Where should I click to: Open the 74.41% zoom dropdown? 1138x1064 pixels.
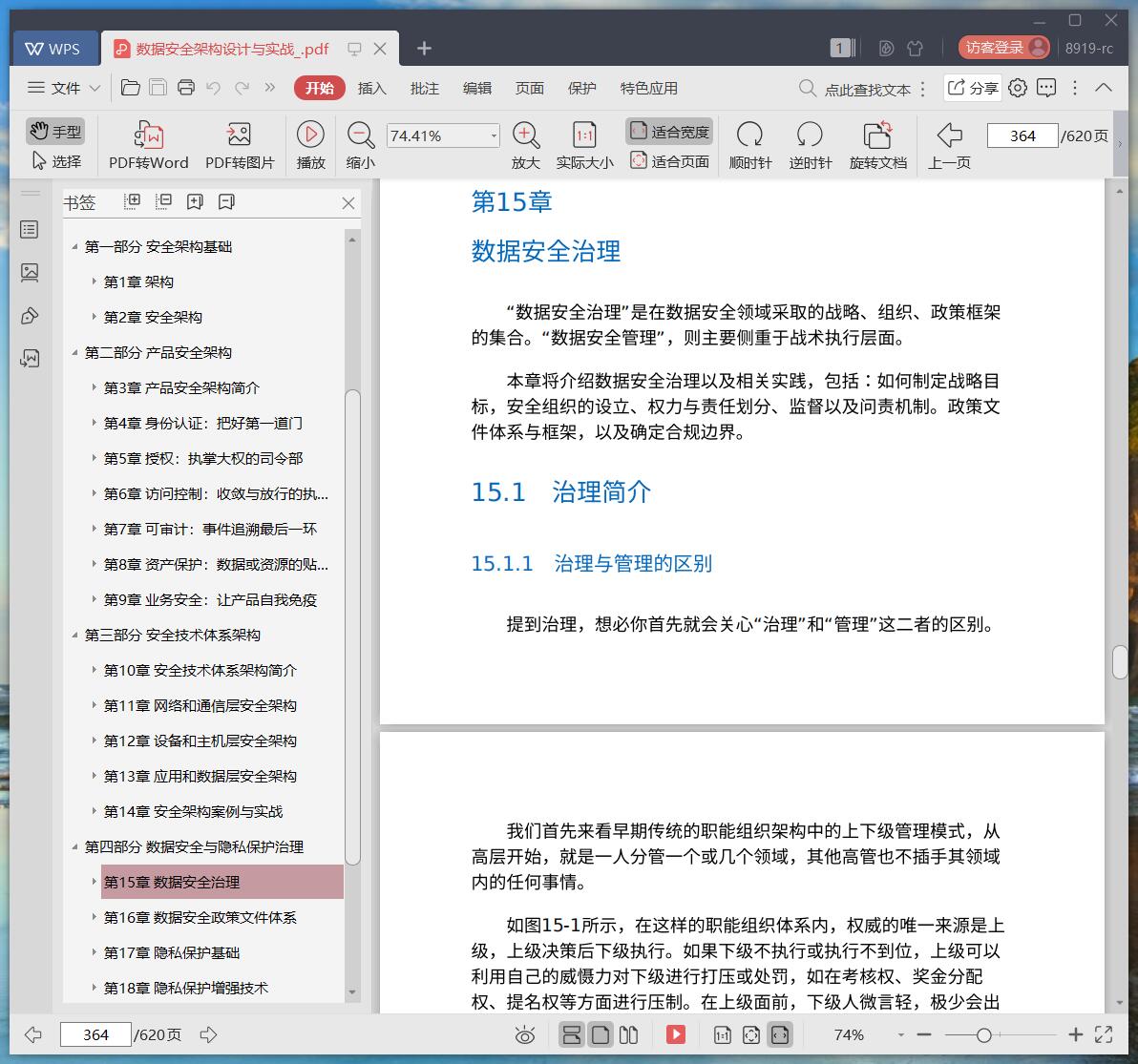point(494,136)
